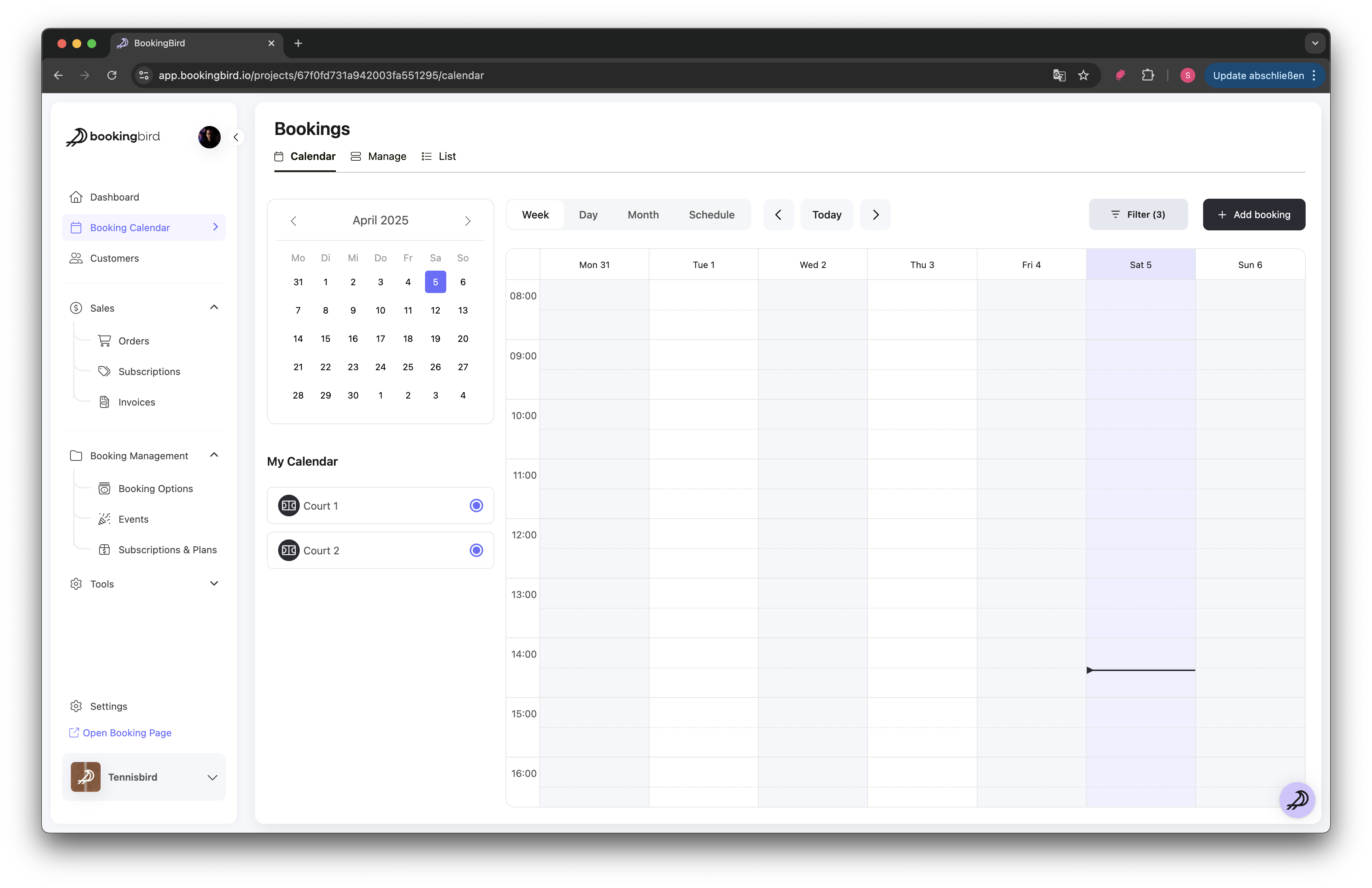
Task: Select April 23 in mini calendar
Action: tap(353, 367)
